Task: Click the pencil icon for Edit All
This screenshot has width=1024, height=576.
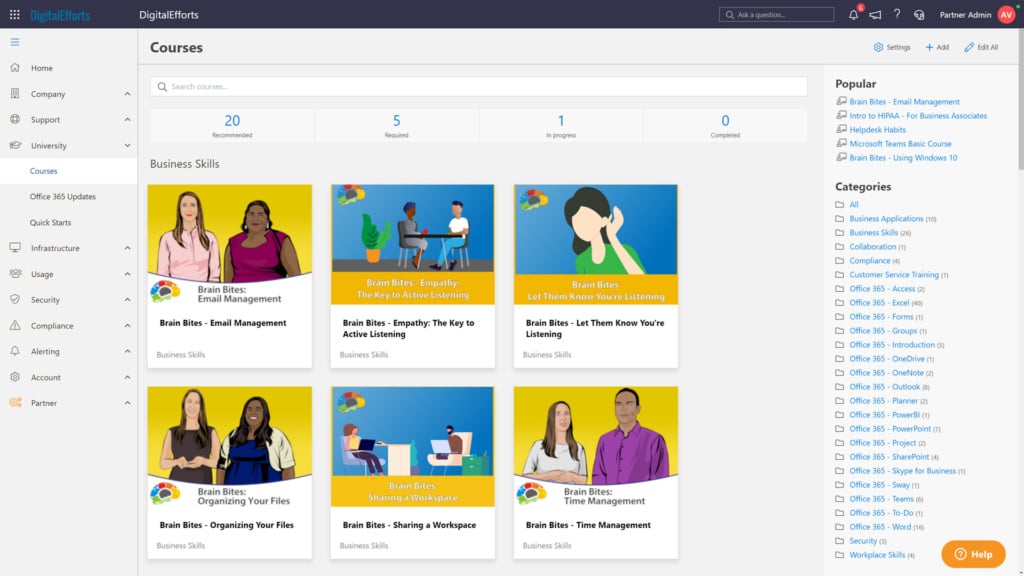Action: 969,47
